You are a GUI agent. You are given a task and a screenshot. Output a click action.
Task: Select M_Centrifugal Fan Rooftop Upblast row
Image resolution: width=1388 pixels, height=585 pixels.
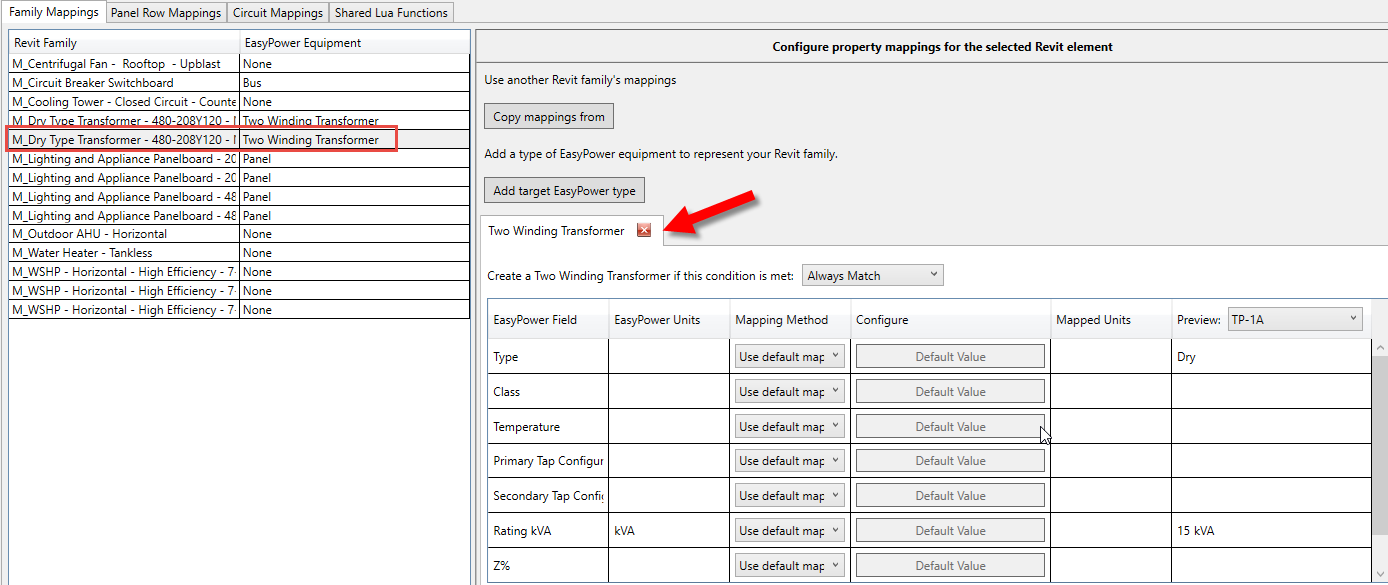tap(124, 64)
